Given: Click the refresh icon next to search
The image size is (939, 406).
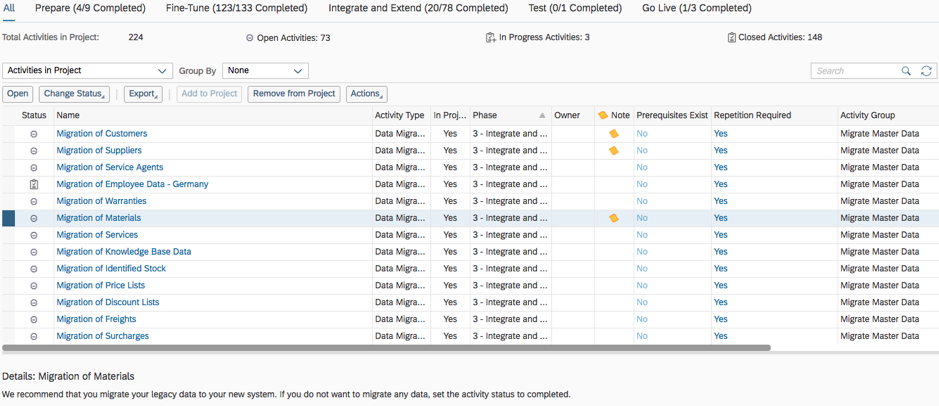Looking at the screenshot, I should (x=926, y=71).
